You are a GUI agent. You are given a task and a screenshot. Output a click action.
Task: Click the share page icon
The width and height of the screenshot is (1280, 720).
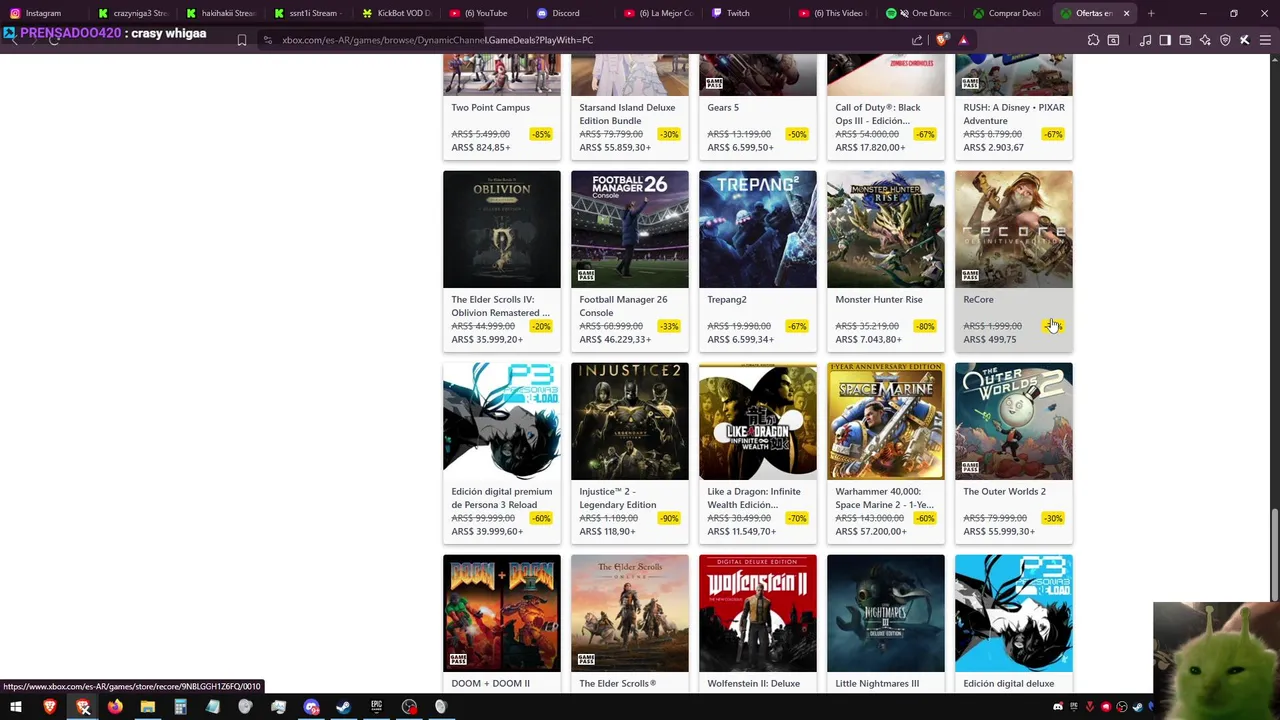pyautogui.click(x=917, y=40)
